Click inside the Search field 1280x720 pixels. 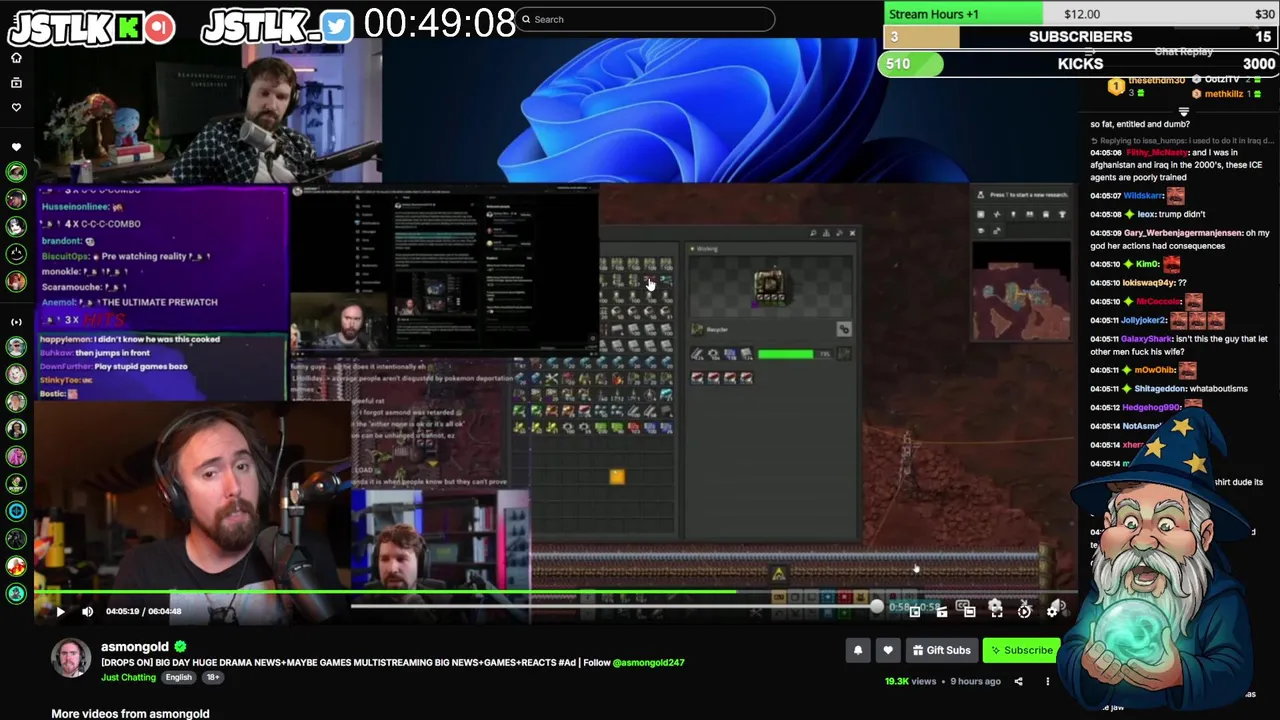[646, 19]
